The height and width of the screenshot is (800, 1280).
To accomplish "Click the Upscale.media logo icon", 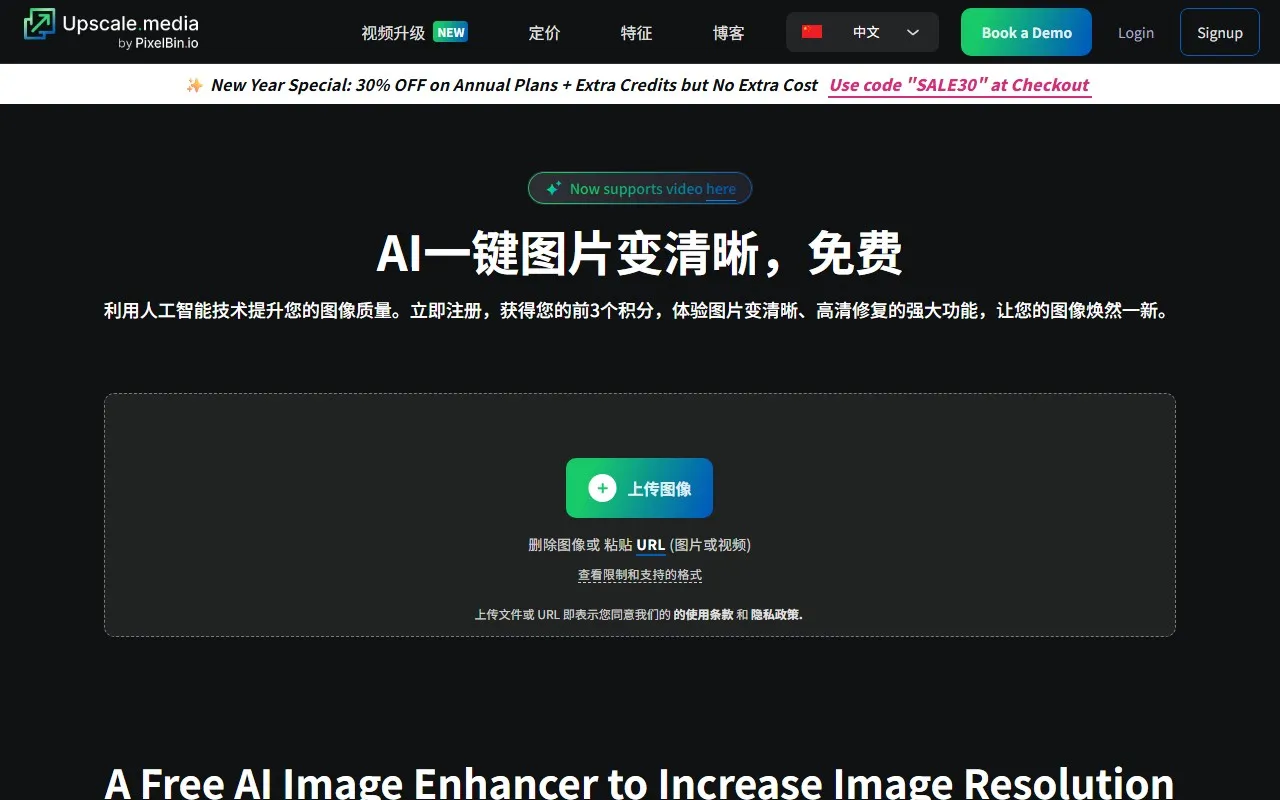I will click(x=40, y=25).
